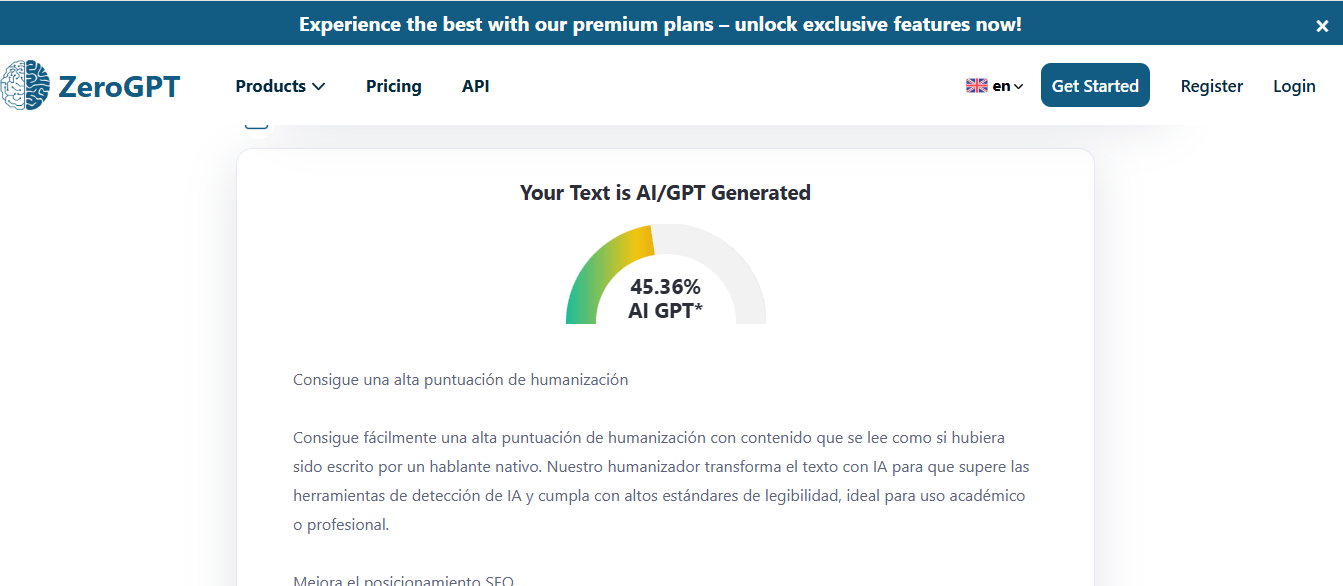Viewport: 1343px width, 586px height.
Task: Click the Get Started button
Action: click(1095, 85)
